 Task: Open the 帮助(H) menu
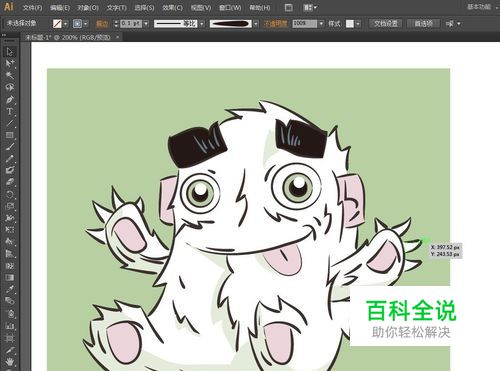(260, 7)
